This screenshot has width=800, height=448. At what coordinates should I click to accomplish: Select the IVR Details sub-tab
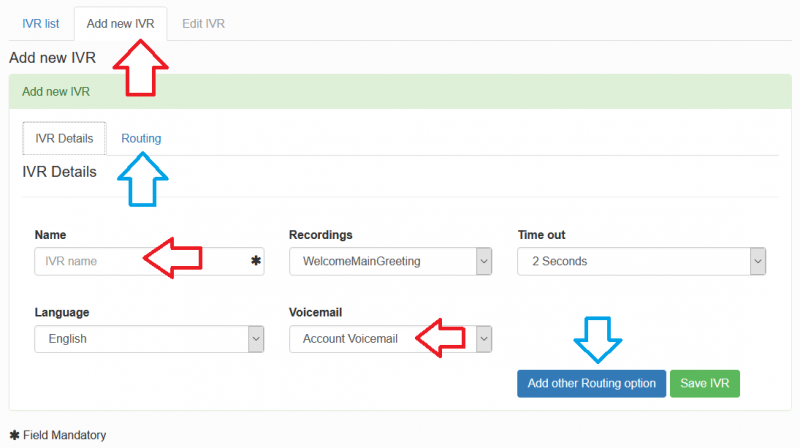[x=64, y=138]
